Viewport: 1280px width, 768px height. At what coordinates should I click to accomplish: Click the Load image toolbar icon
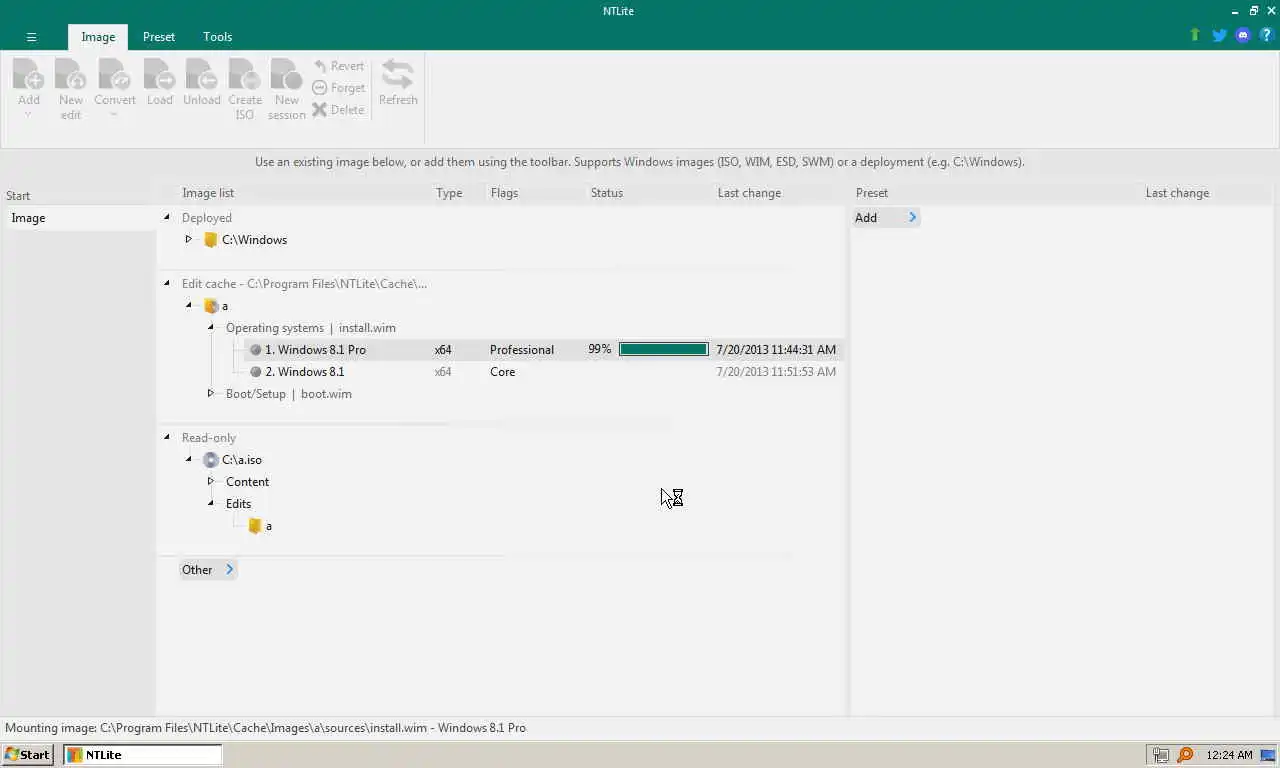coord(160,75)
